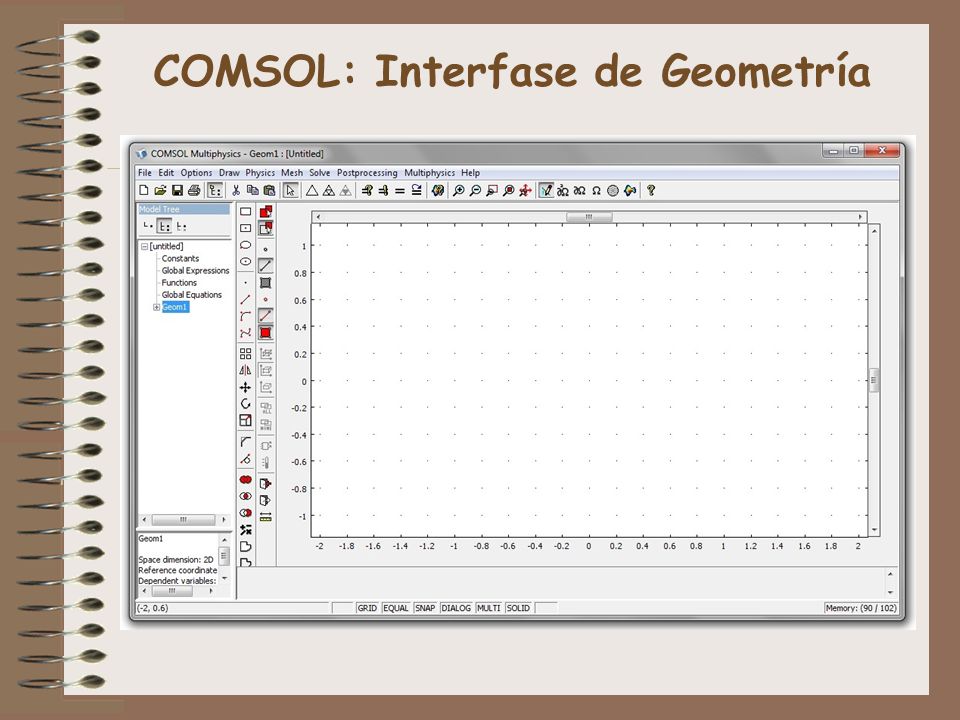
Task: Click the Omega subdomain mode icon
Action: coord(596,190)
